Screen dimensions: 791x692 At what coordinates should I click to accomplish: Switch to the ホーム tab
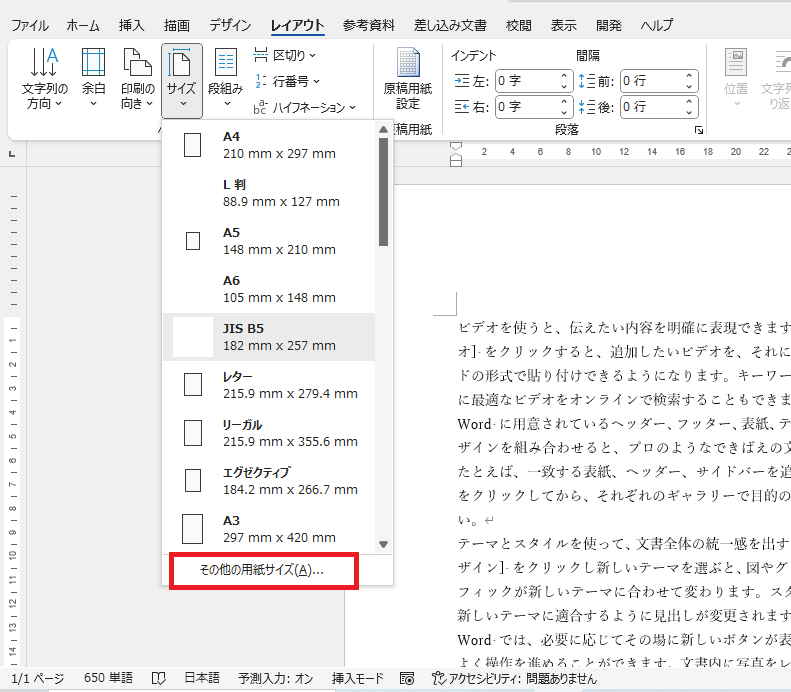coord(83,25)
